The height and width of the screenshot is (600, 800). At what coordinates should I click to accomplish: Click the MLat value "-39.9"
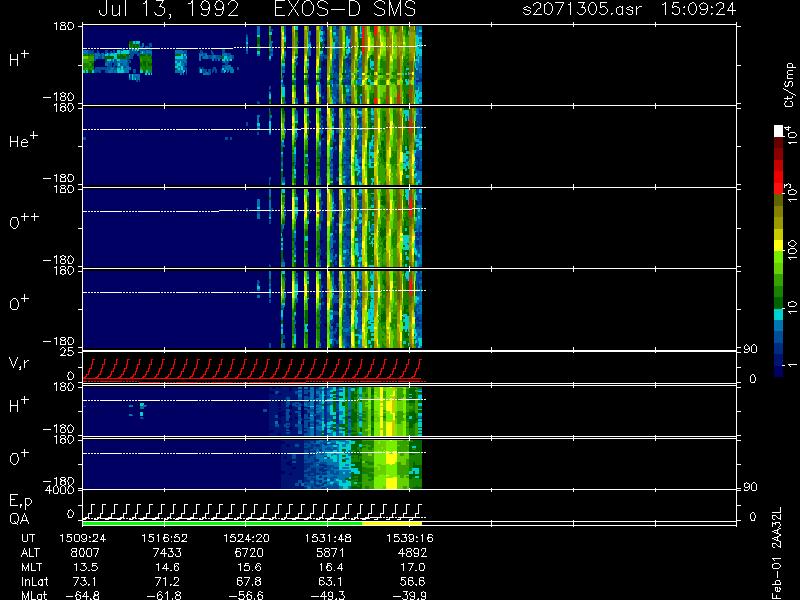tap(410, 595)
